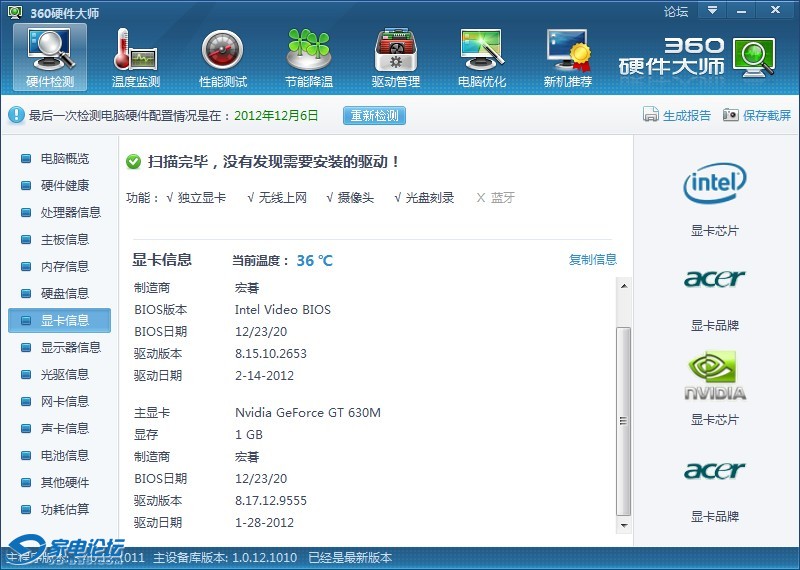Open 驱动管理 driver management icon
The width and height of the screenshot is (800, 570).
click(x=396, y=56)
